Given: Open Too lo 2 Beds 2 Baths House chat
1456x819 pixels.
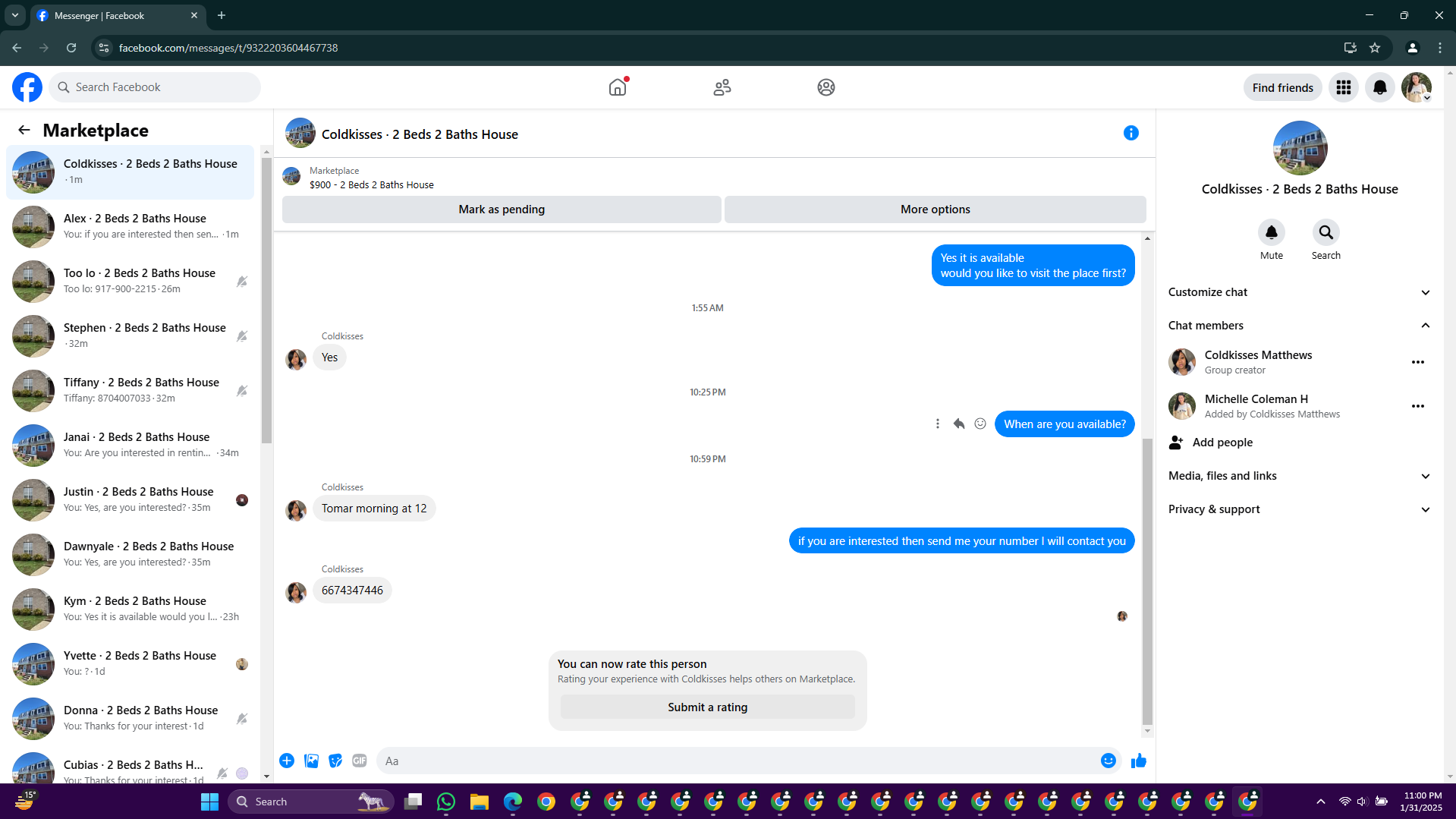Looking at the screenshot, I should (130, 282).
